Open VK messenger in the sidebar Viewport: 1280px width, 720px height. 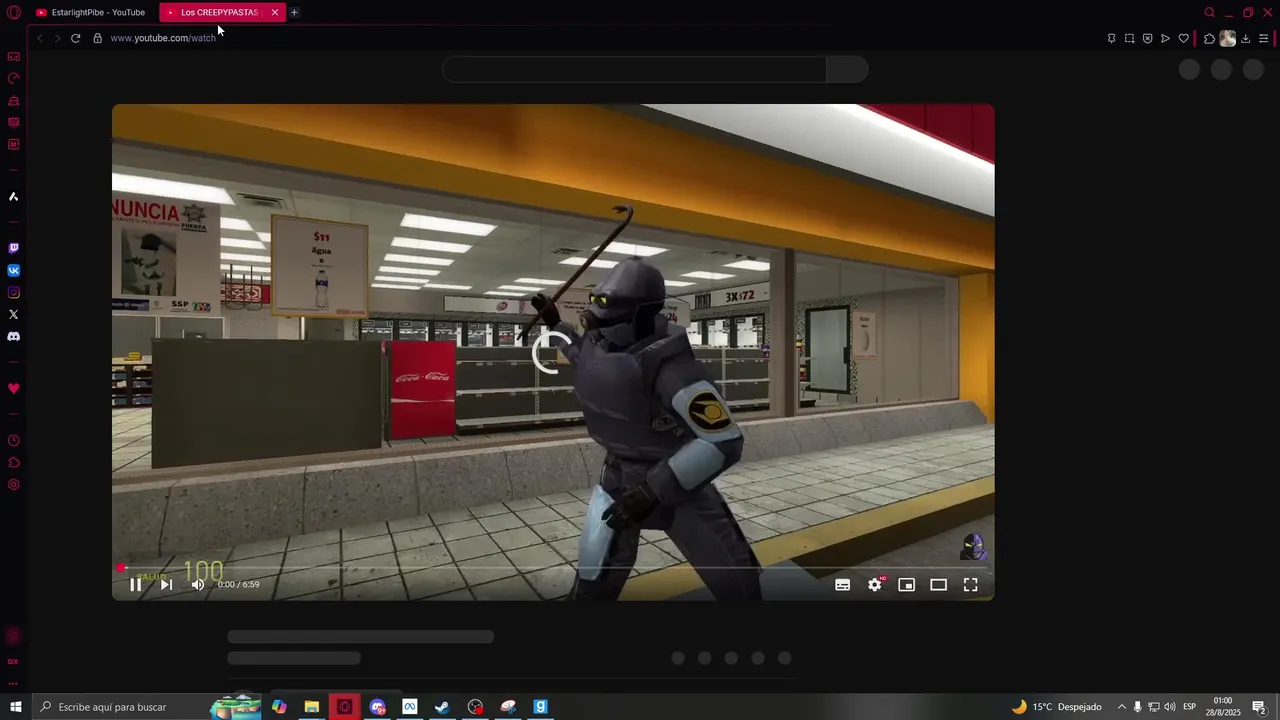pos(13,270)
